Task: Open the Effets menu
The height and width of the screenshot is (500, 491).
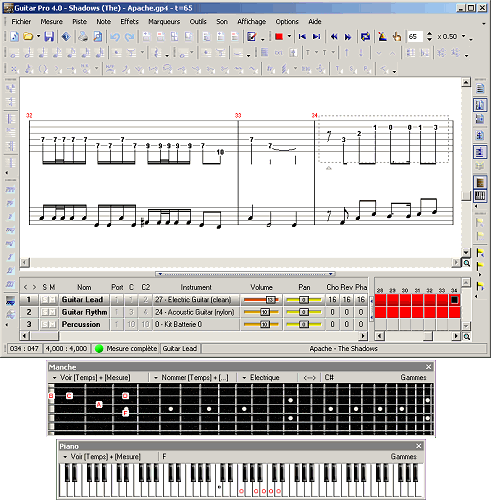Action: click(129, 22)
